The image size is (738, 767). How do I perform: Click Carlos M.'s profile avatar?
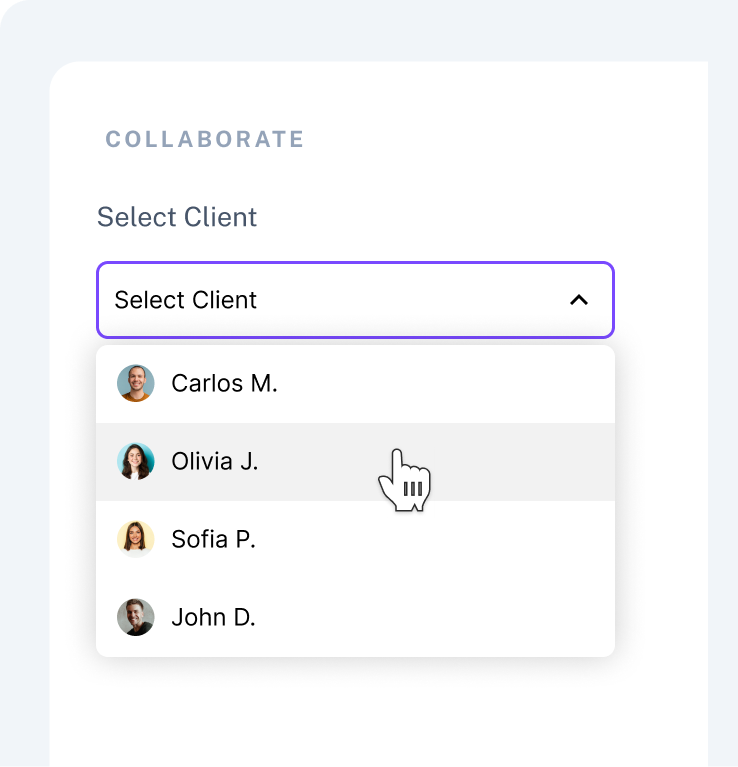(135, 383)
